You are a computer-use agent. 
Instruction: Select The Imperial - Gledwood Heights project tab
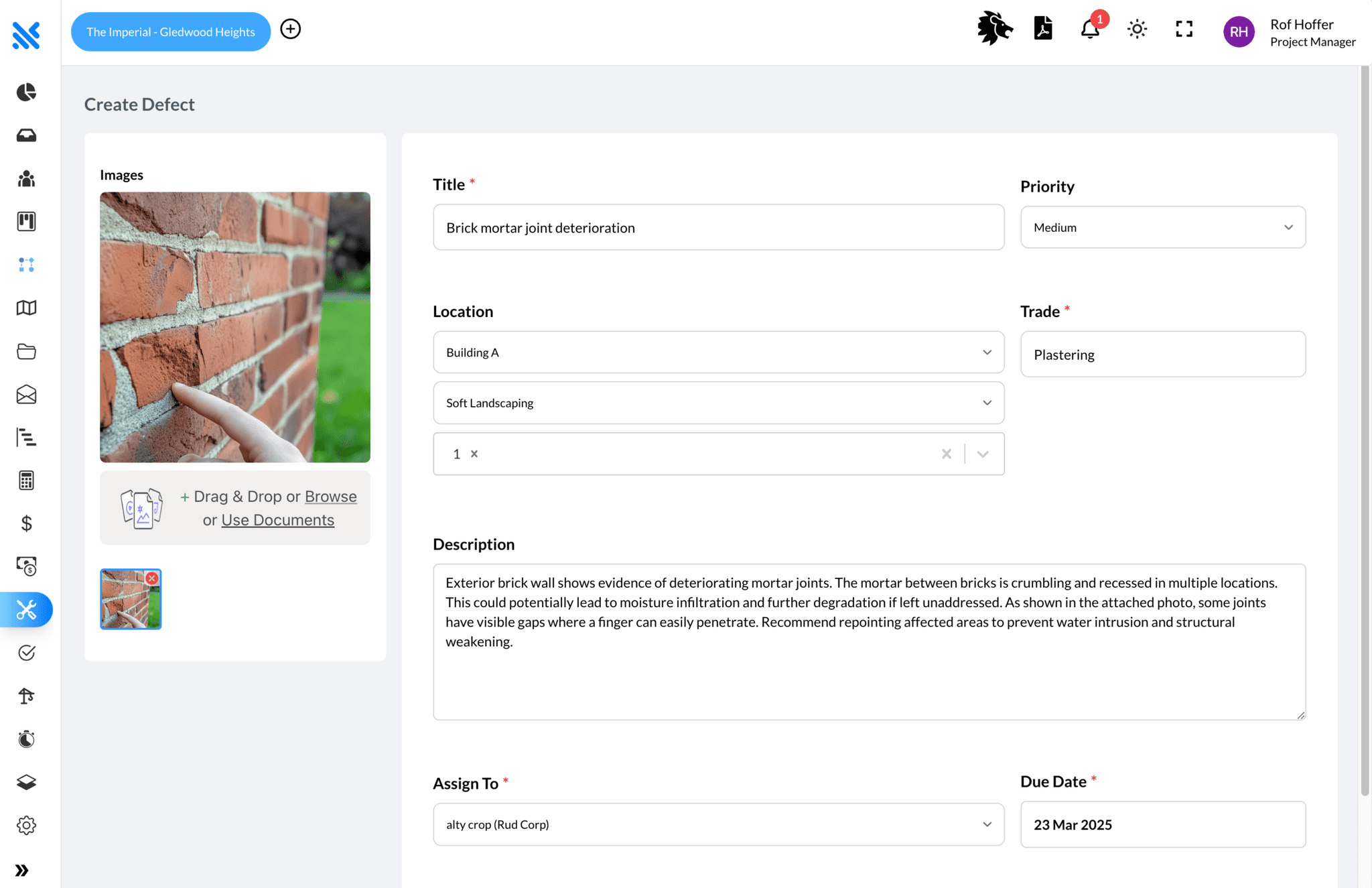[x=170, y=31]
